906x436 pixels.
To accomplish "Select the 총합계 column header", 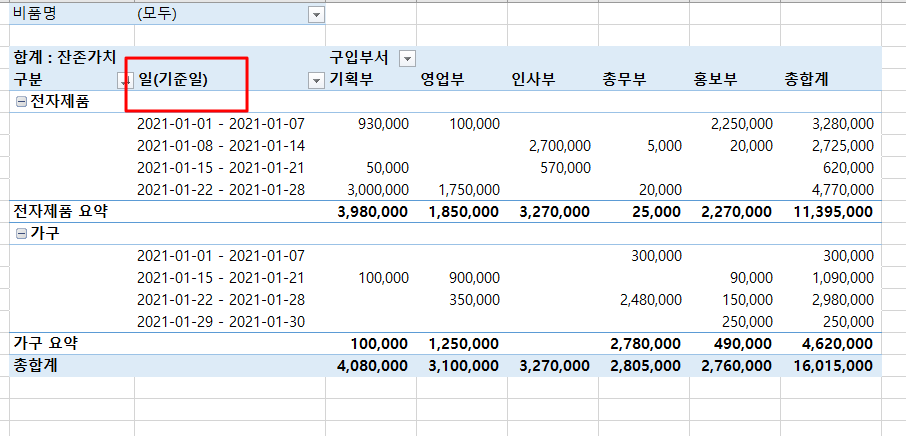I will 807,80.
